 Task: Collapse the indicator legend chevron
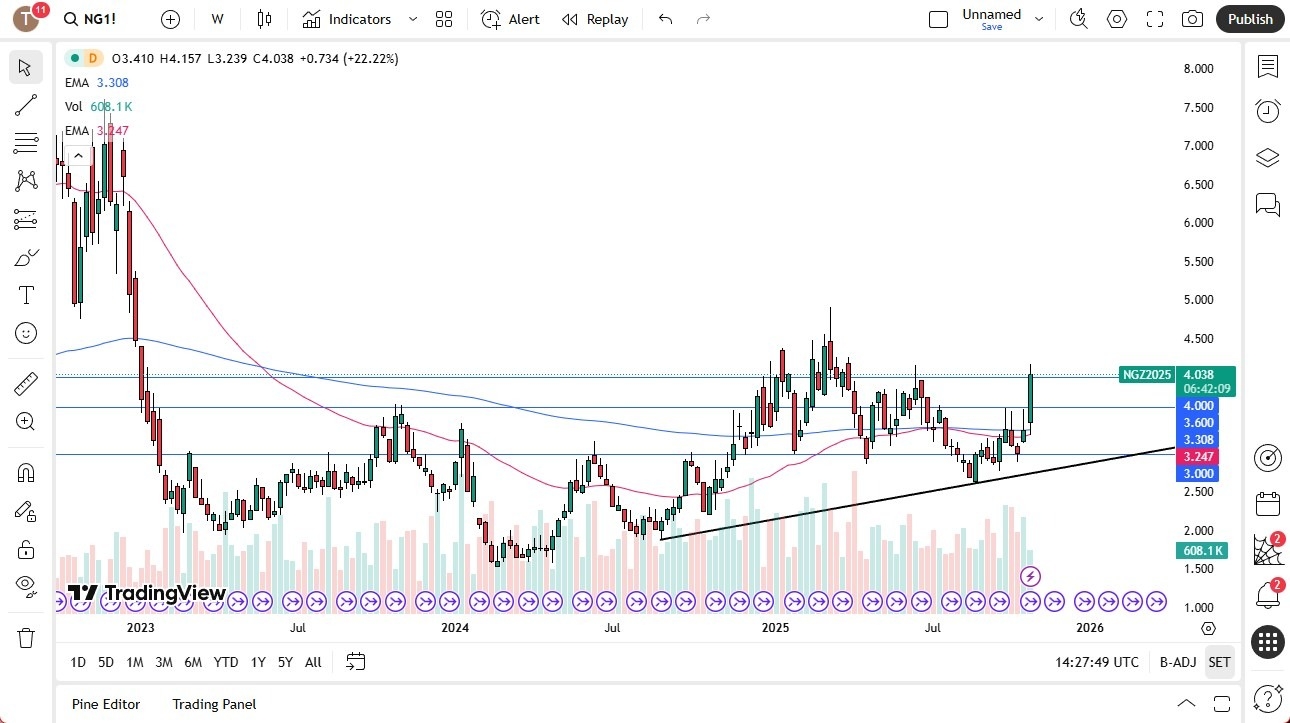77,155
